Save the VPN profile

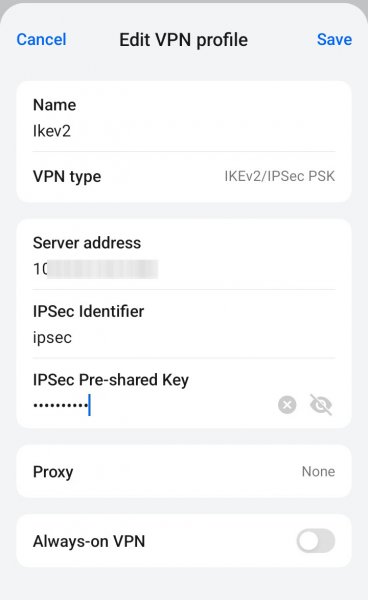click(x=334, y=39)
